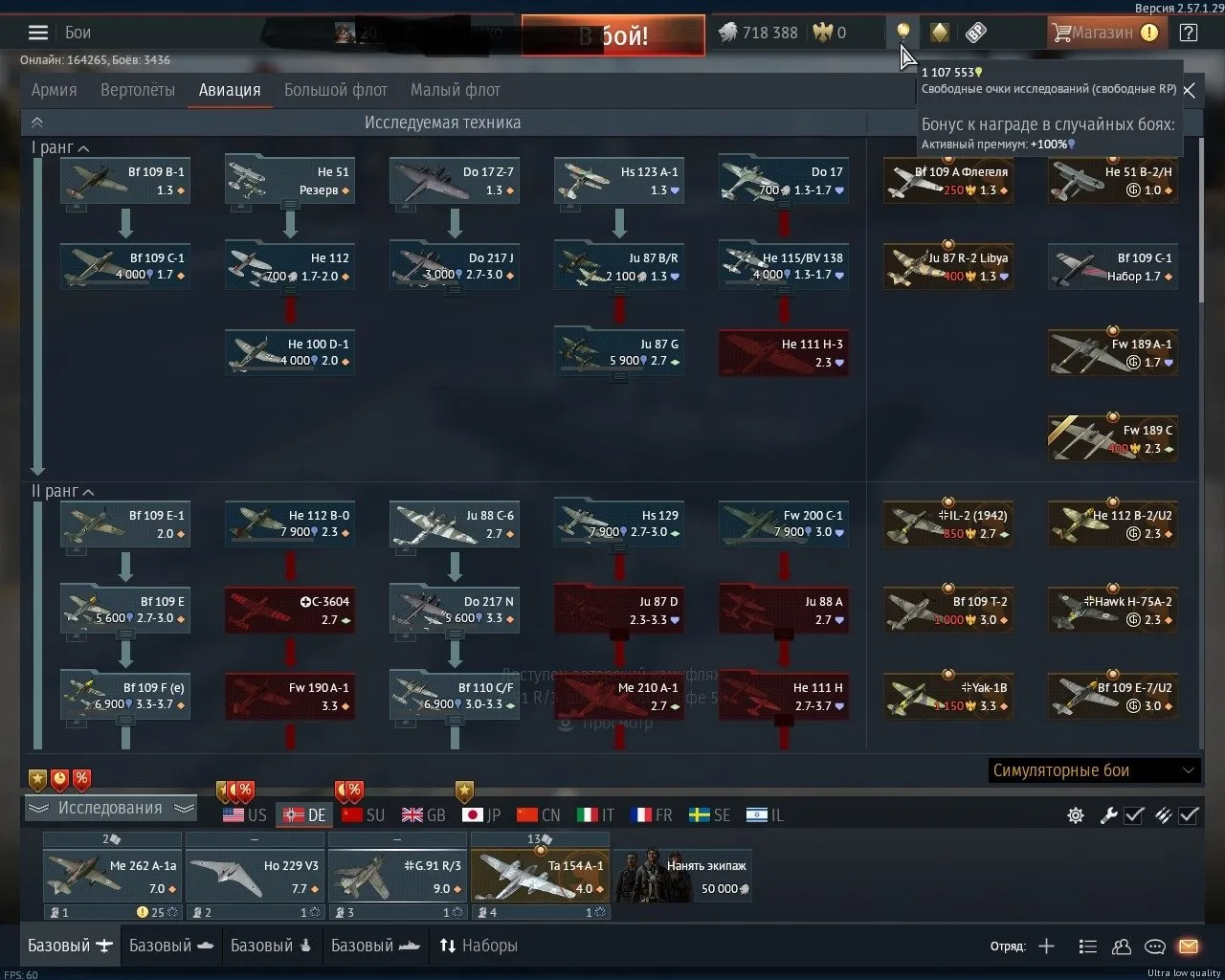This screenshot has height=980, width=1225.
Task: Toggle auto-repair checkbox next to wrench
Action: pyautogui.click(x=1134, y=815)
